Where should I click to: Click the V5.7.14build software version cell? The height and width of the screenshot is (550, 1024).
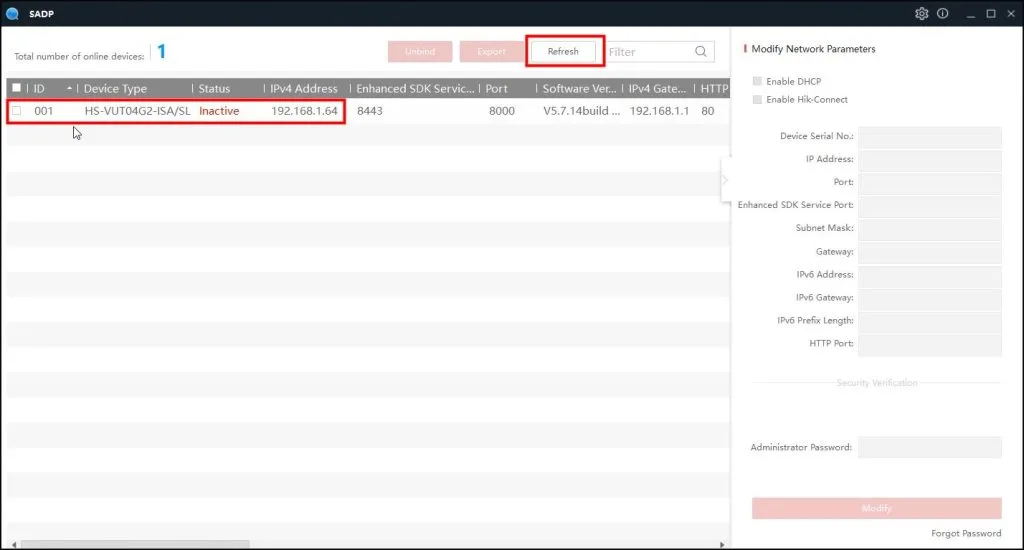point(581,111)
